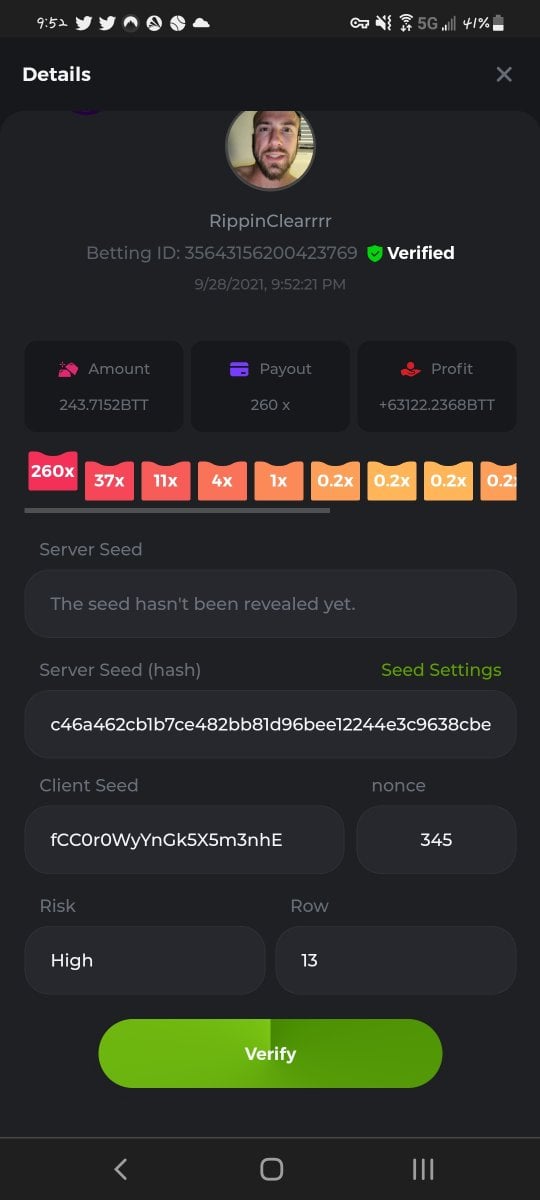The image size is (540, 1200).
Task: Tap the purple Payout card icon
Action: [239, 369]
